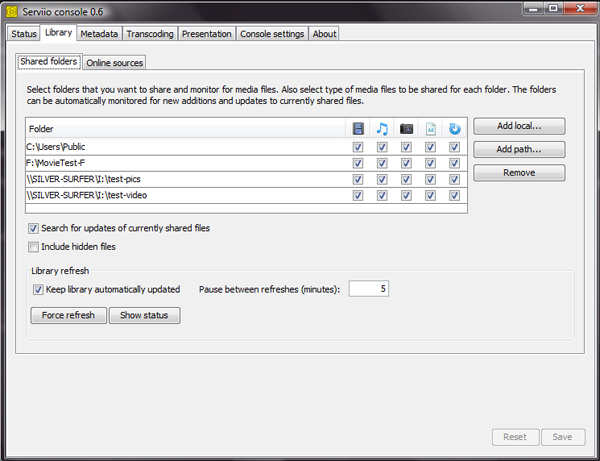Viewport: 600px width, 461px height.
Task: Select the \\SILVER-SURFER\I:\test-video folder row
Action: pos(180,195)
